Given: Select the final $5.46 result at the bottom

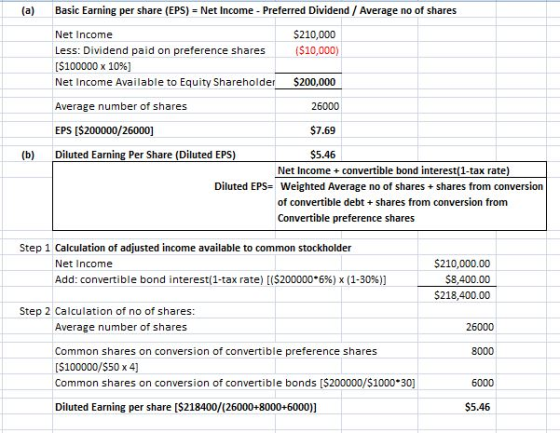Looking at the screenshot, I should (x=478, y=407).
